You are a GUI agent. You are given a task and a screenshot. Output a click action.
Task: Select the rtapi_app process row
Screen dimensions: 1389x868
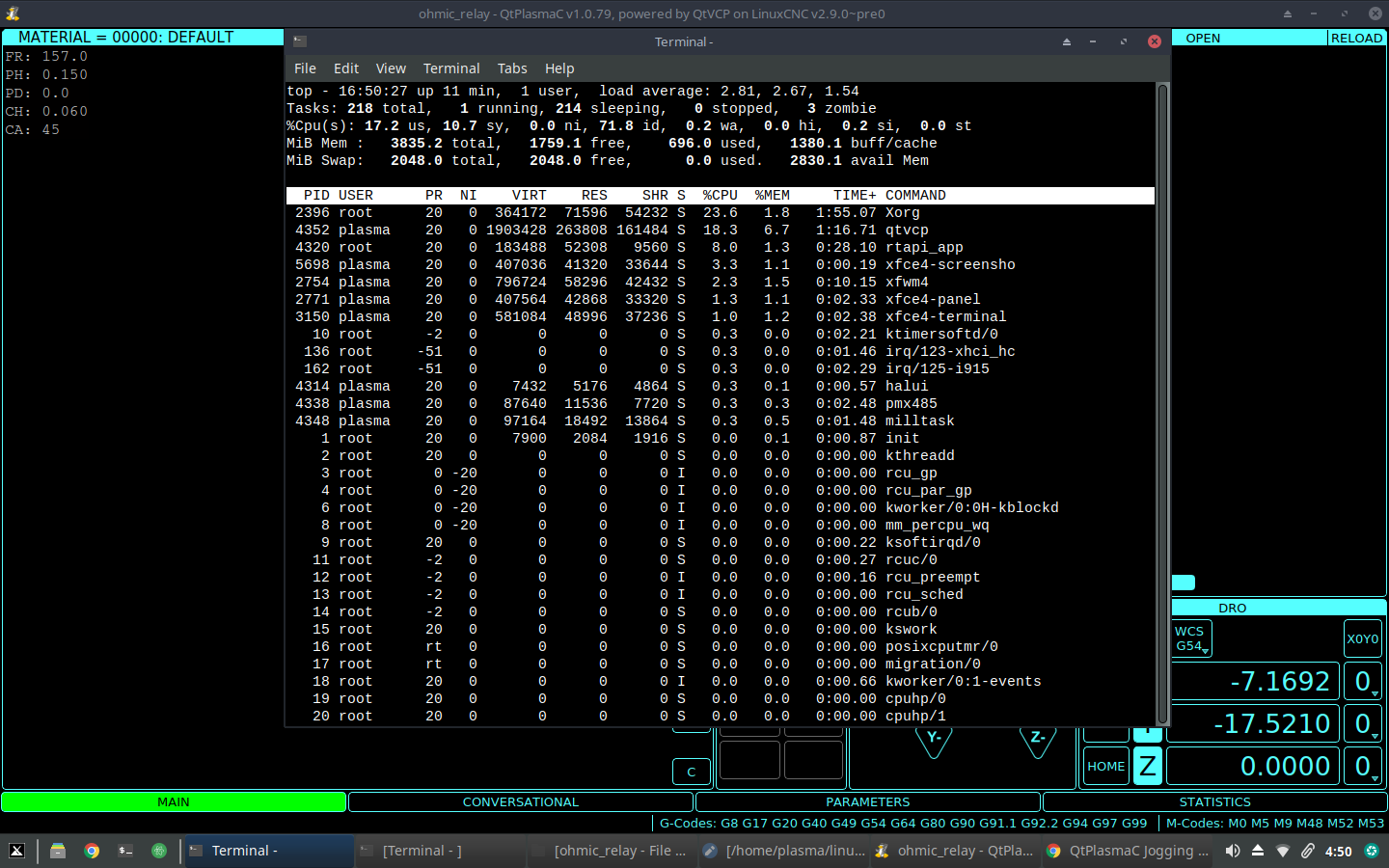(720, 247)
